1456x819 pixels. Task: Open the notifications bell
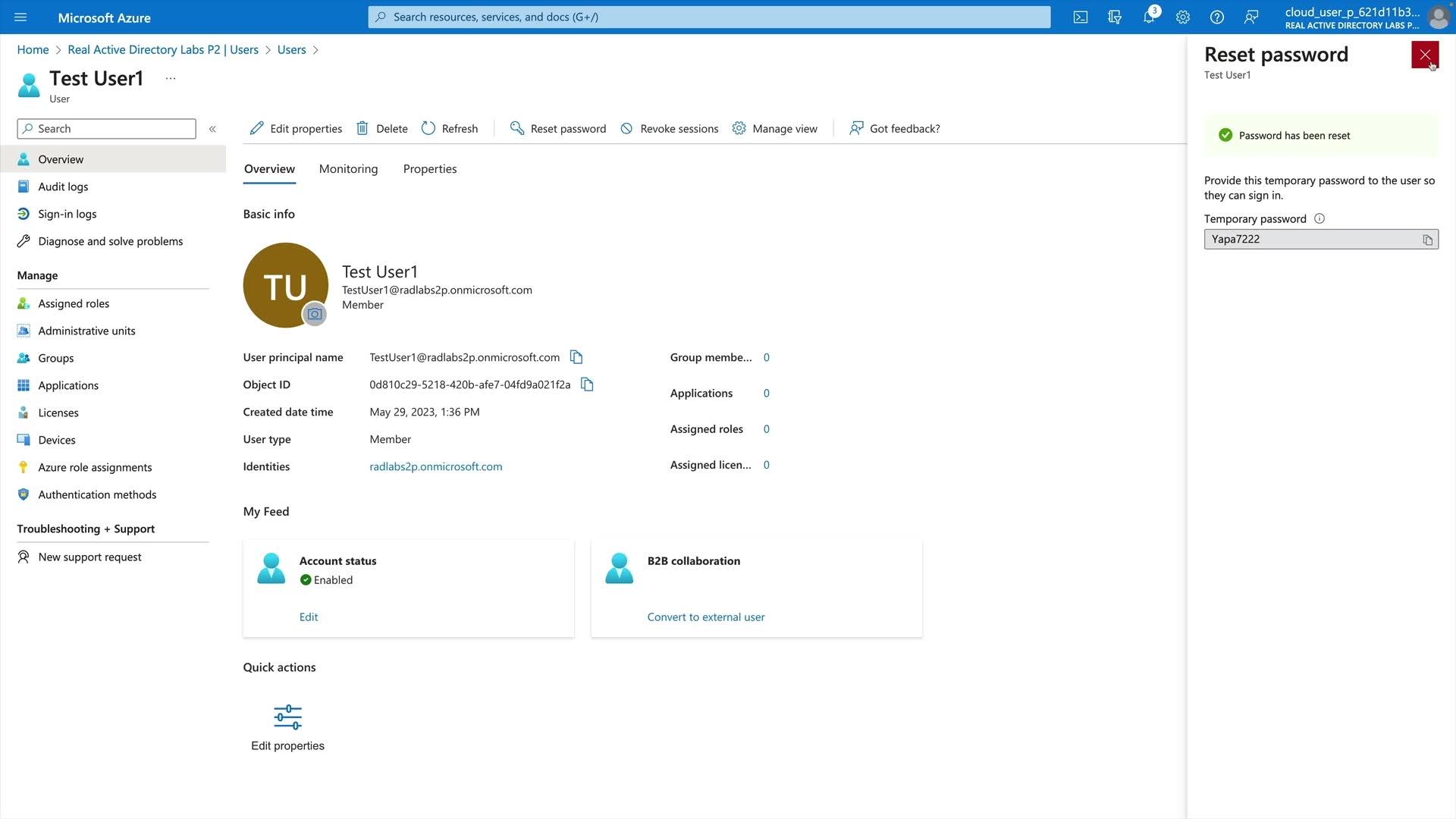pyautogui.click(x=1149, y=17)
